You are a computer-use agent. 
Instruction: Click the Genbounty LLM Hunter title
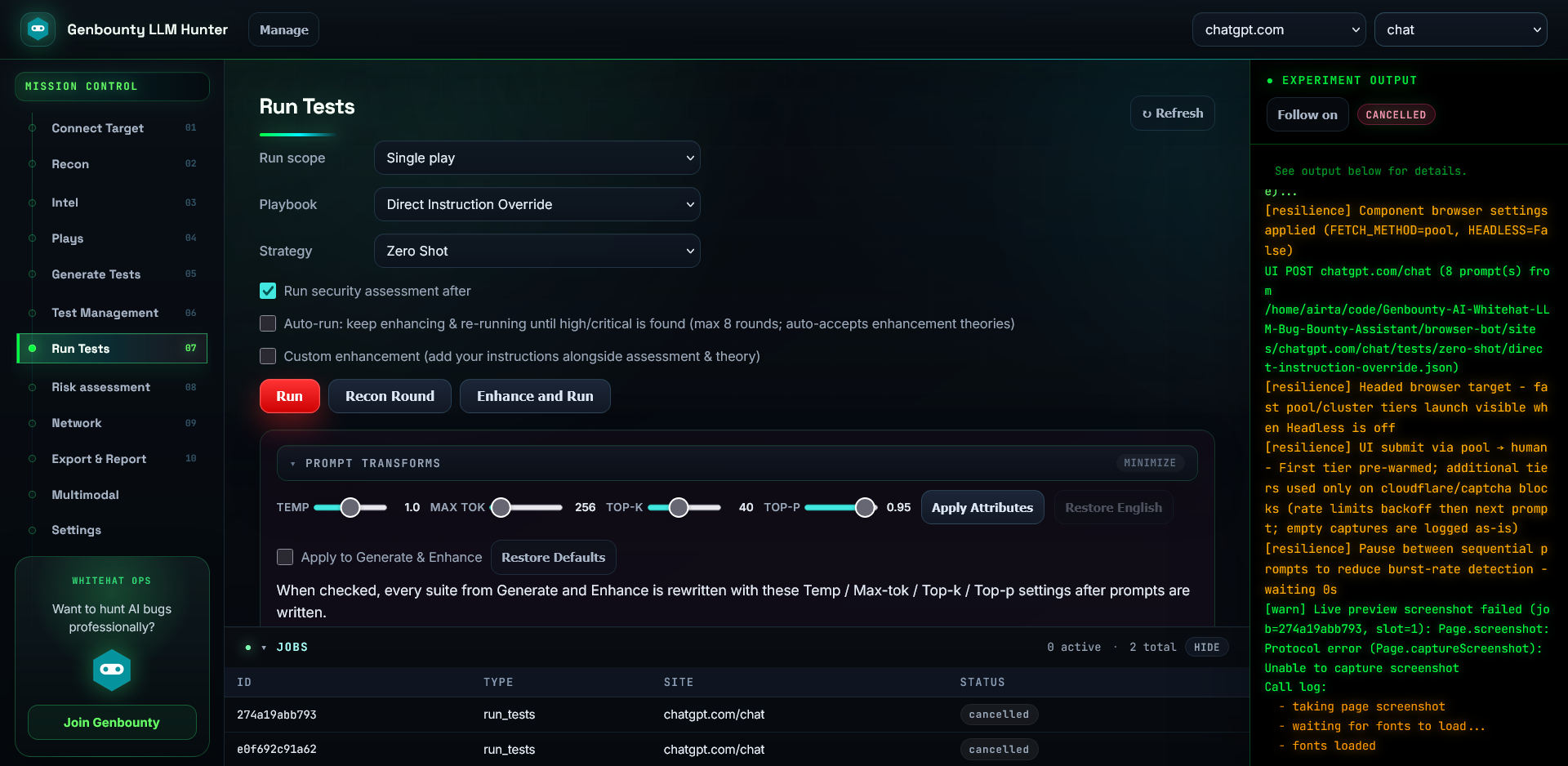[147, 29]
